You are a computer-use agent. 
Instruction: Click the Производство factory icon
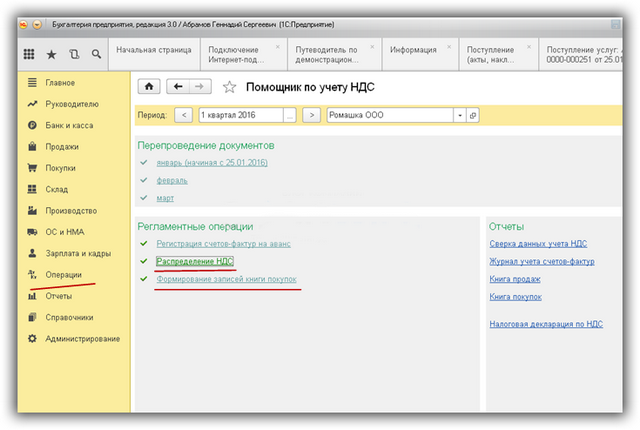coord(32,211)
